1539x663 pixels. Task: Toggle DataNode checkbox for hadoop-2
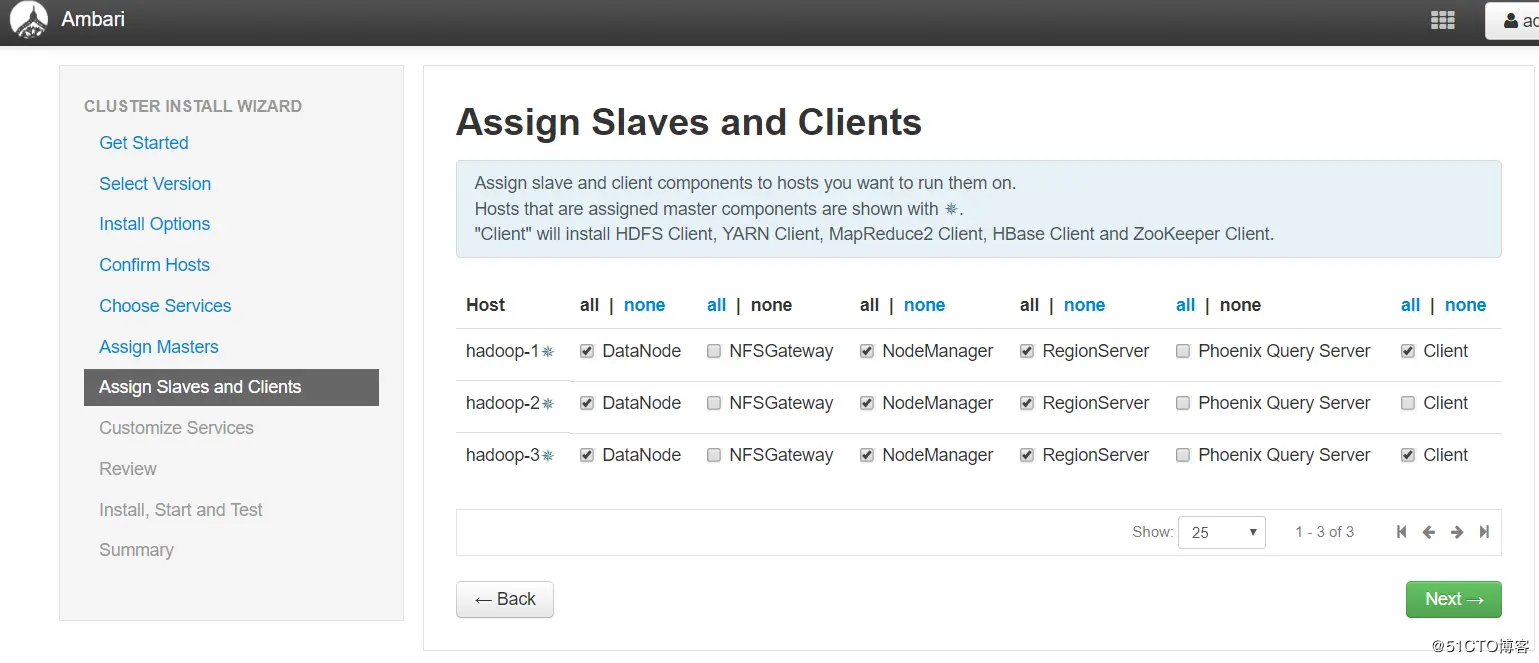[x=587, y=403]
